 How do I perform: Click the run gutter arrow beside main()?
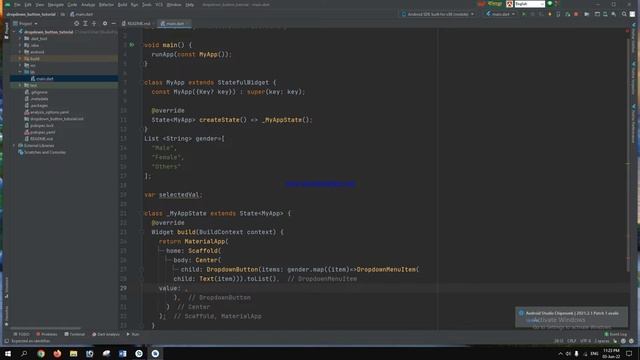pos(132,45)
